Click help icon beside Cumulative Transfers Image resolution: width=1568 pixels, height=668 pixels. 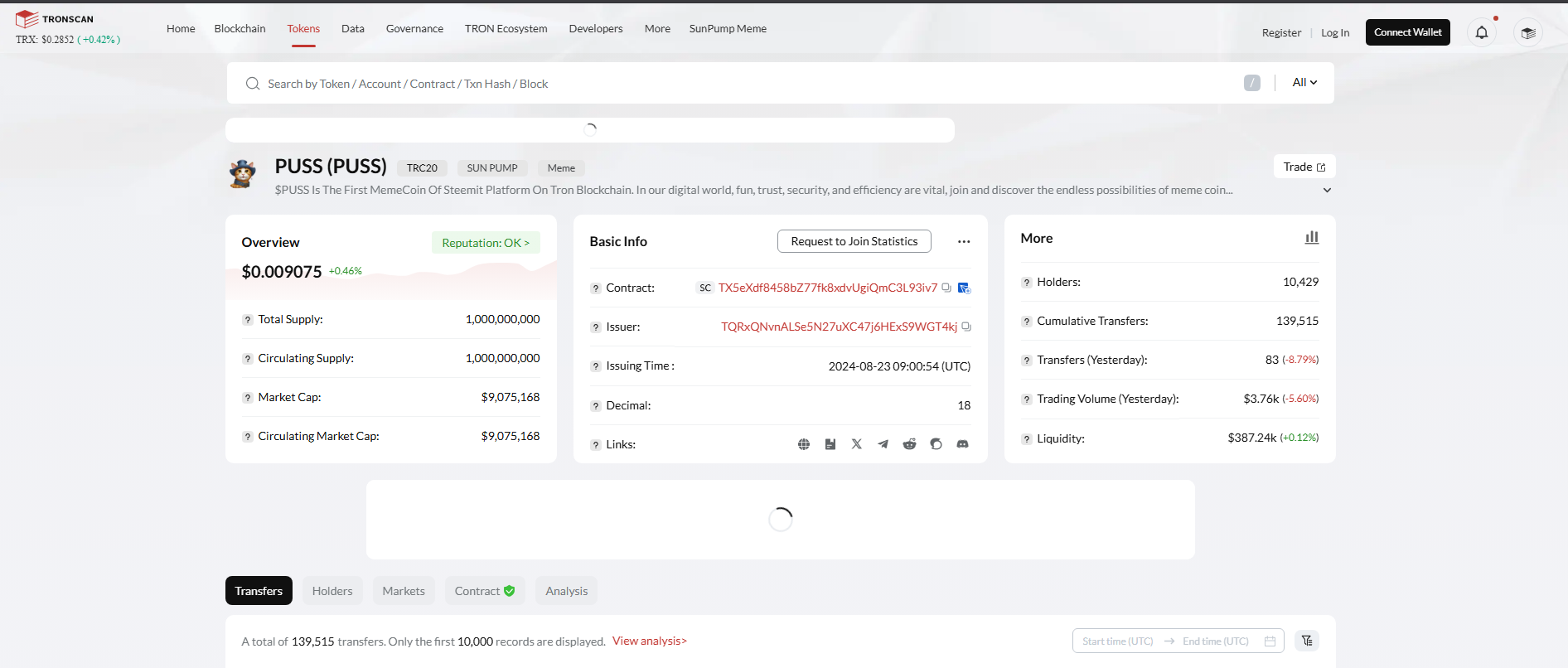point(1026,322)
